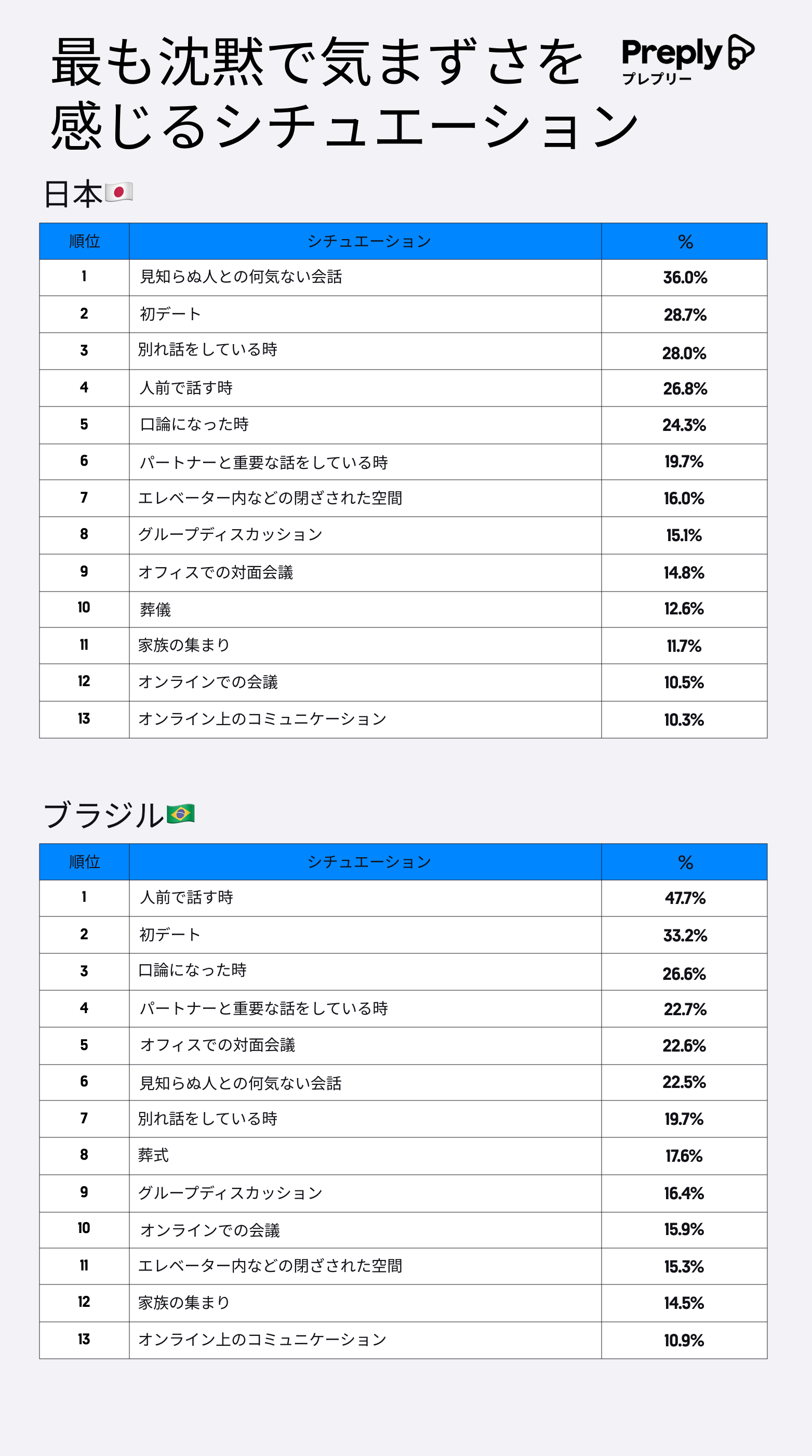
Task: Click the Preply logo icon
Action: click(x=740, y=52)
